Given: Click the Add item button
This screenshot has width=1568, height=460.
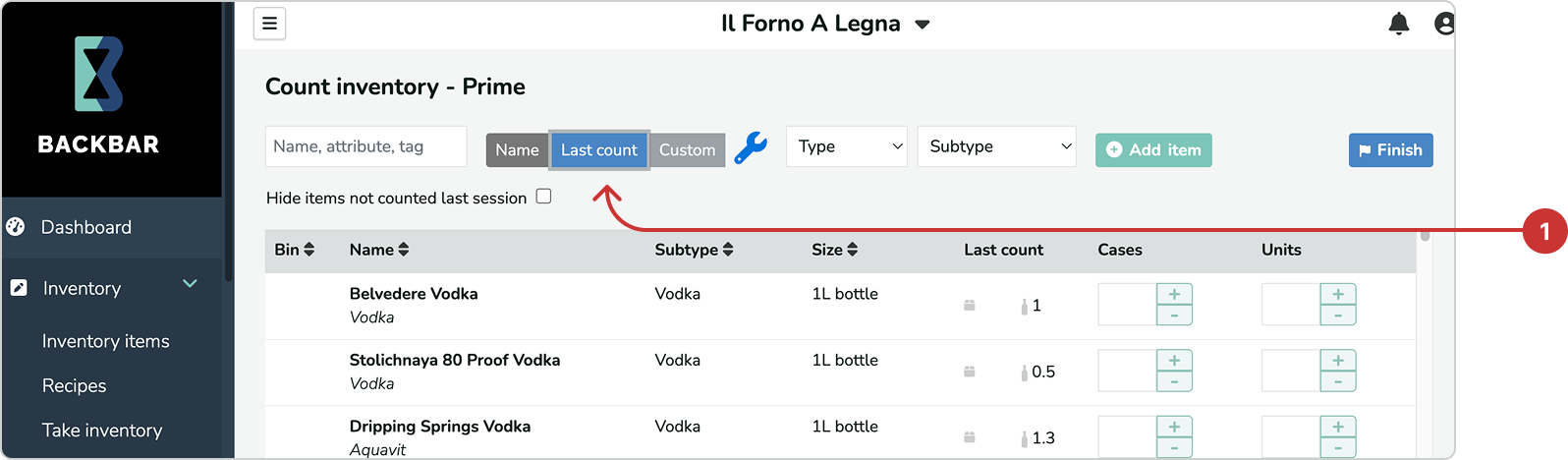Looking at the screenshot, I should coord(1153,150).
